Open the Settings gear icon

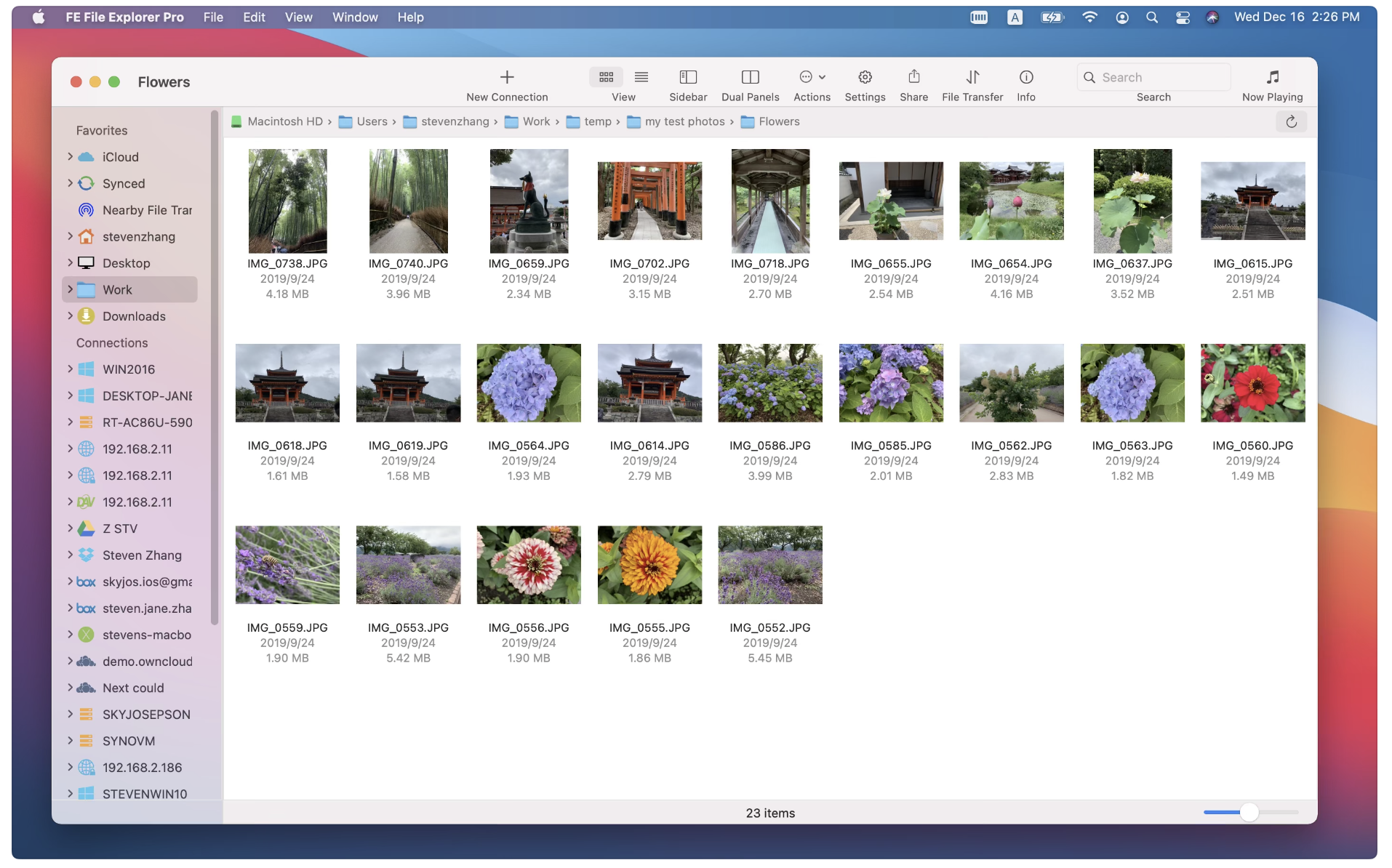[x=865, y=77]
